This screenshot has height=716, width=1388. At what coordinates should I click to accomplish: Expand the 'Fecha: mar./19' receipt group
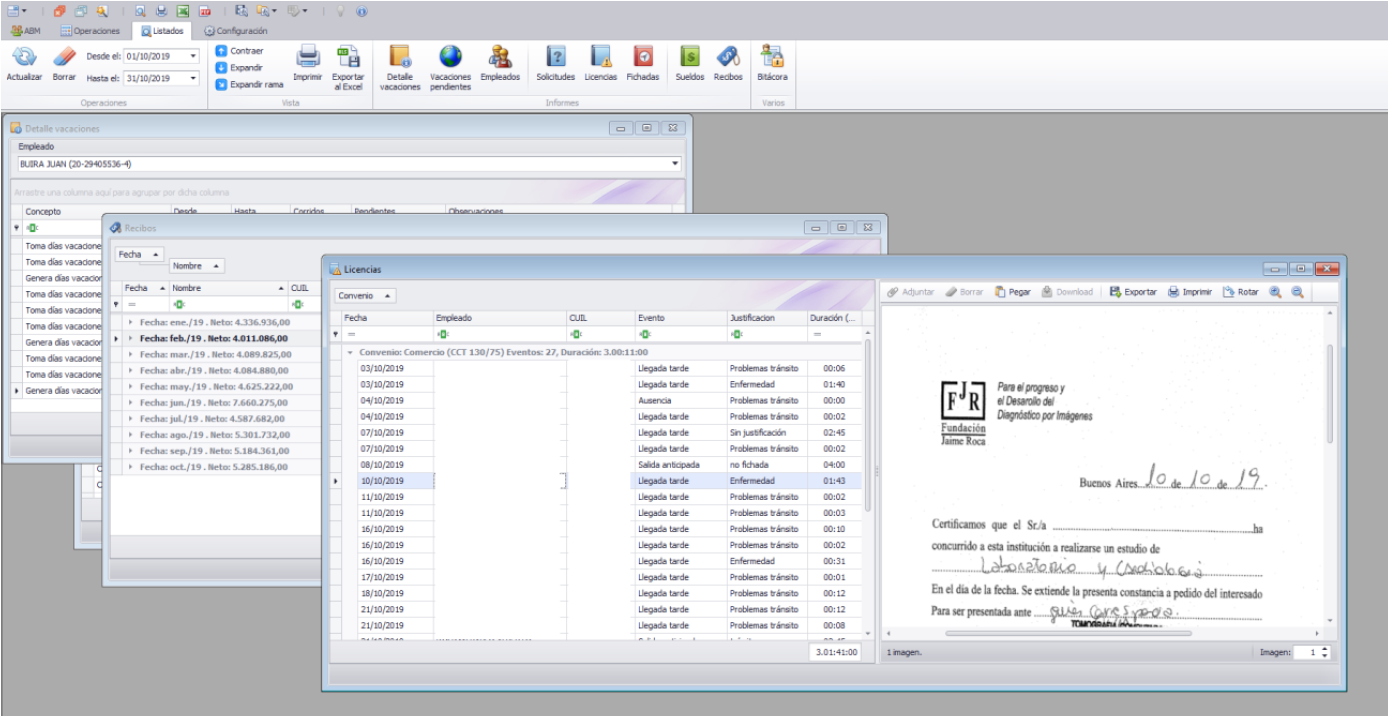(131, 354)
